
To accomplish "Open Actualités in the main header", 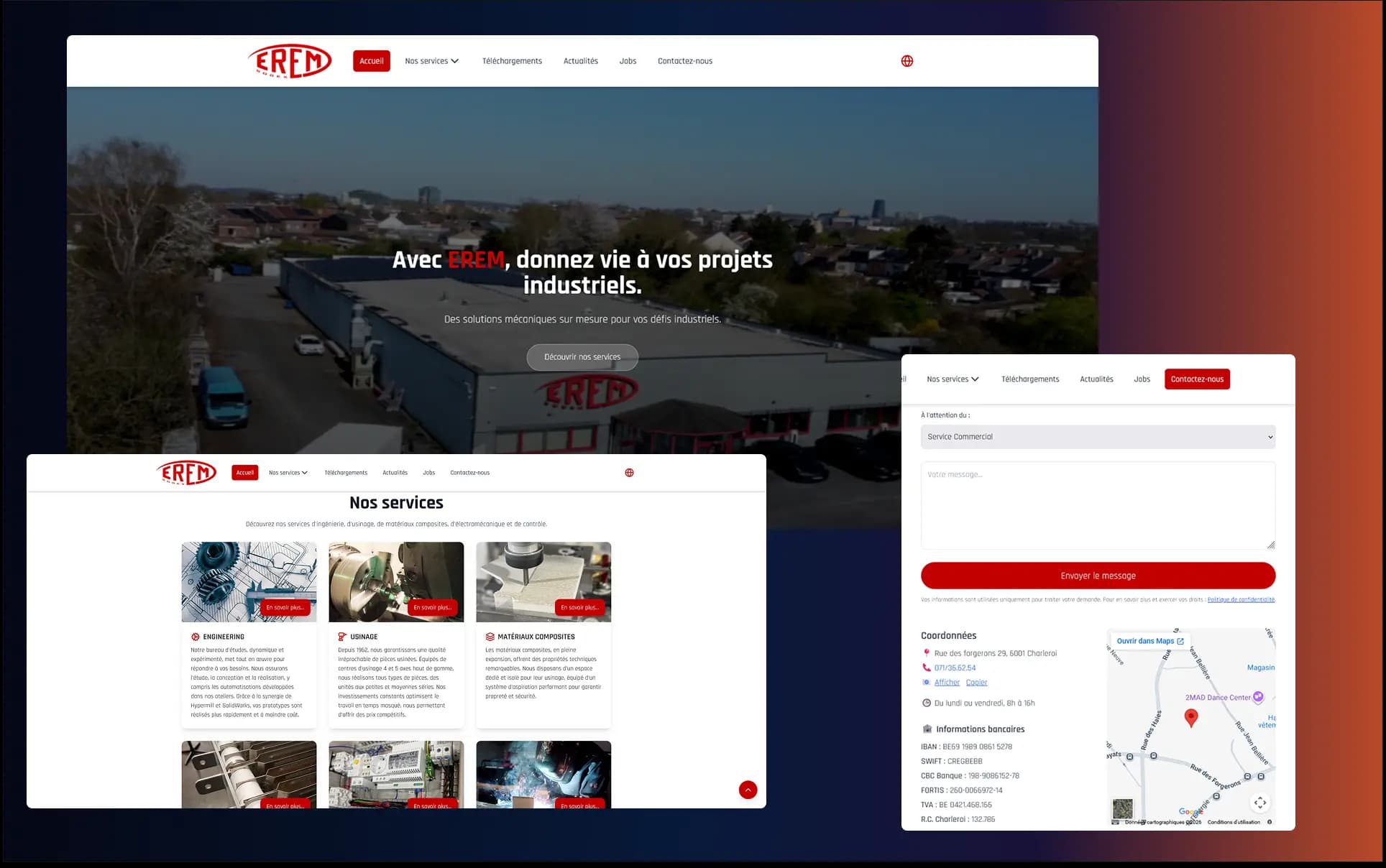I will click(581, 61).
